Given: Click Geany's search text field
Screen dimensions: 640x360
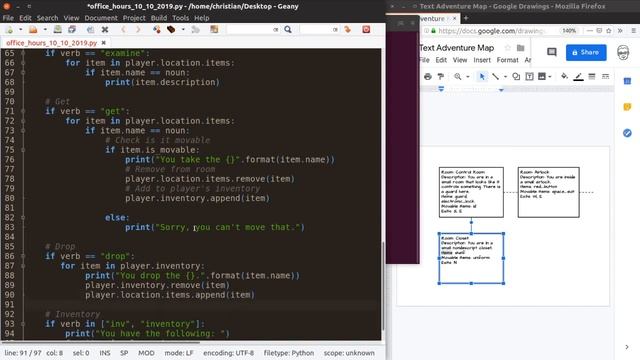Looking at the screenshot, I should [253, 29].
